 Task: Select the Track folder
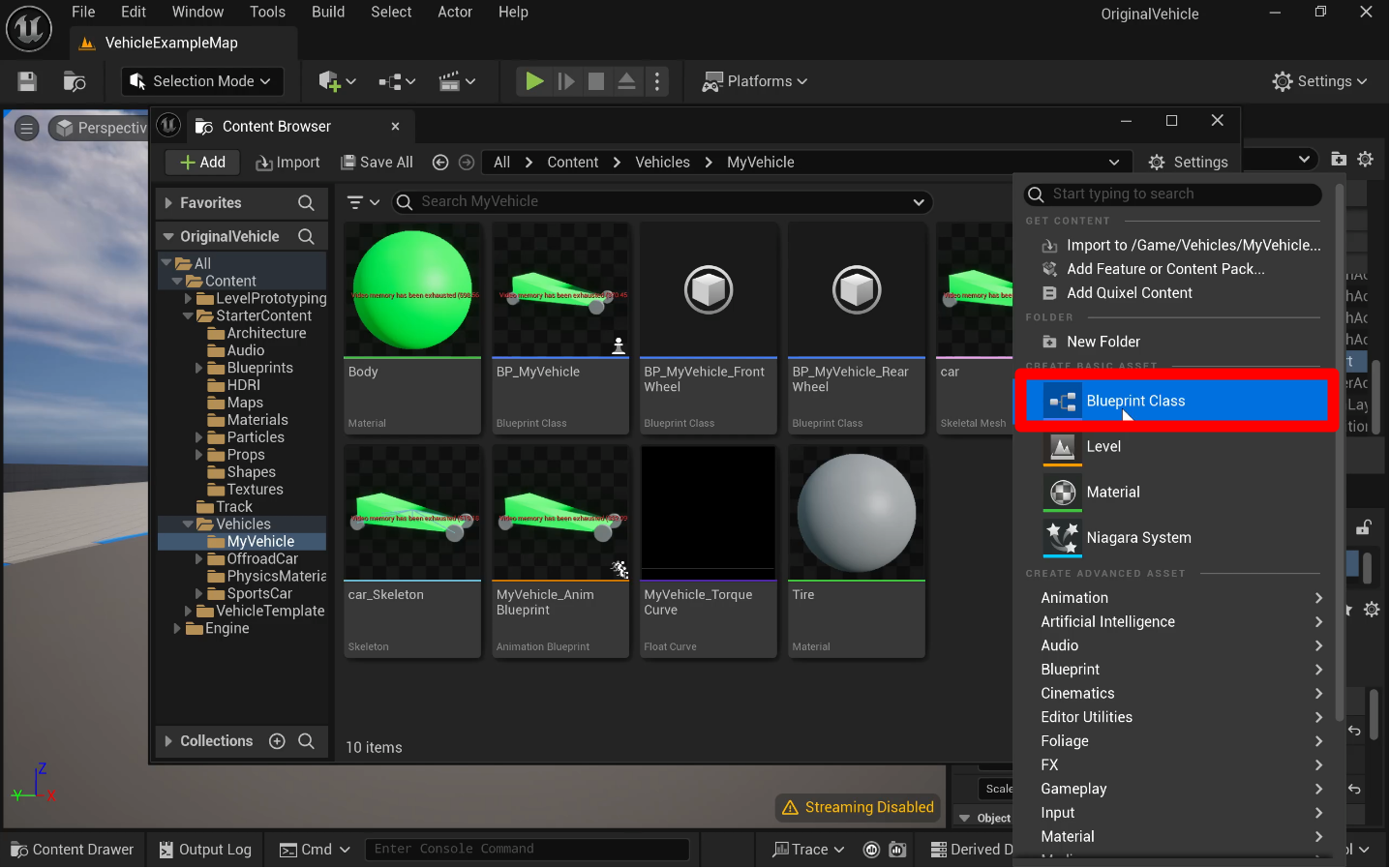[224, 507]
